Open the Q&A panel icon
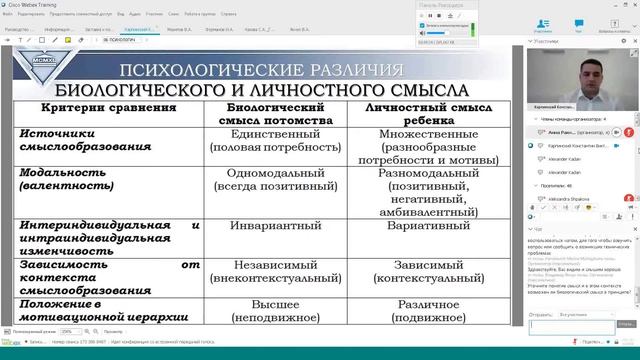Viewport: 640px width, 360px height. [614, 25]
